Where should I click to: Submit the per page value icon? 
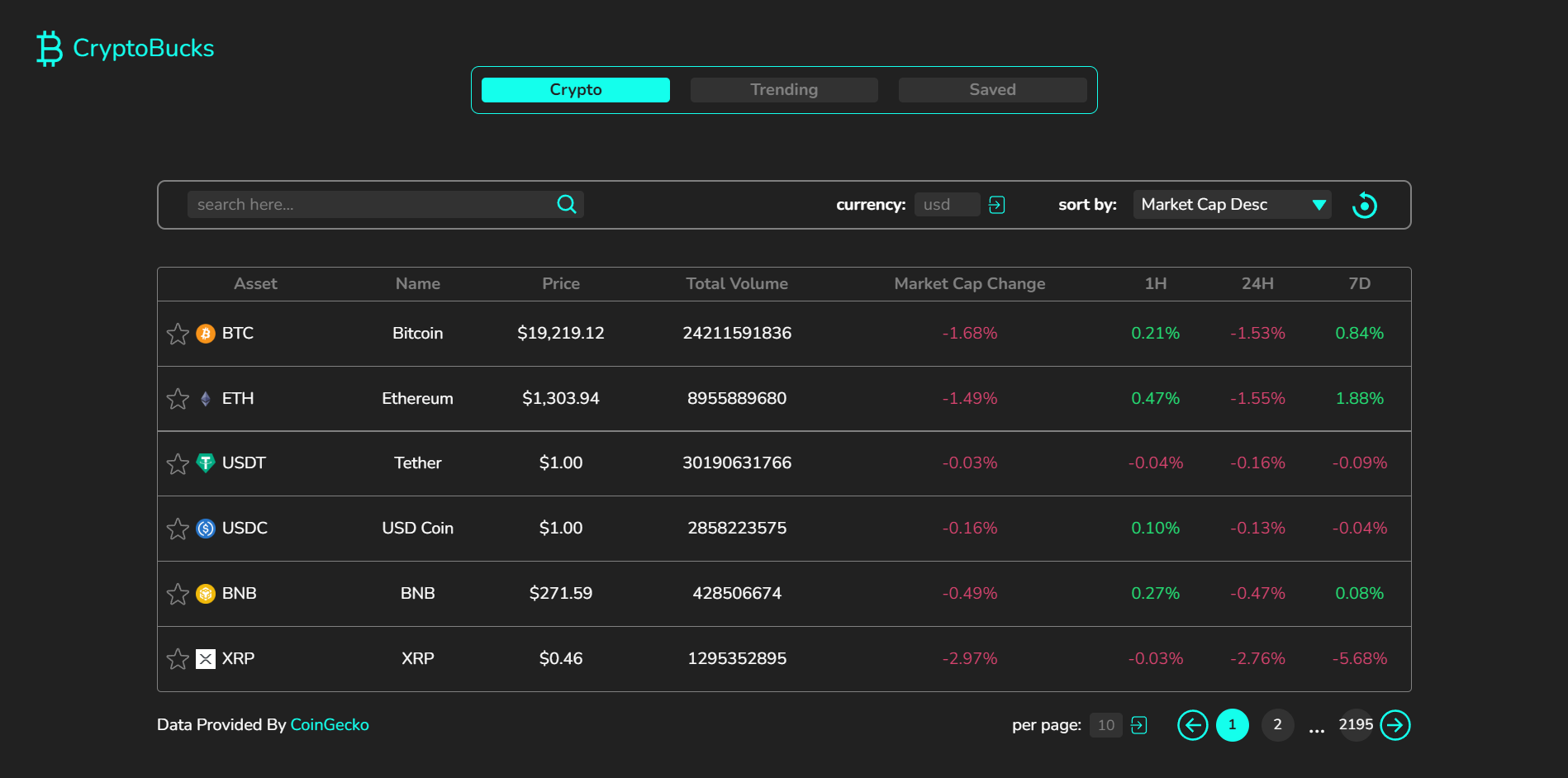coord(1138,725)
